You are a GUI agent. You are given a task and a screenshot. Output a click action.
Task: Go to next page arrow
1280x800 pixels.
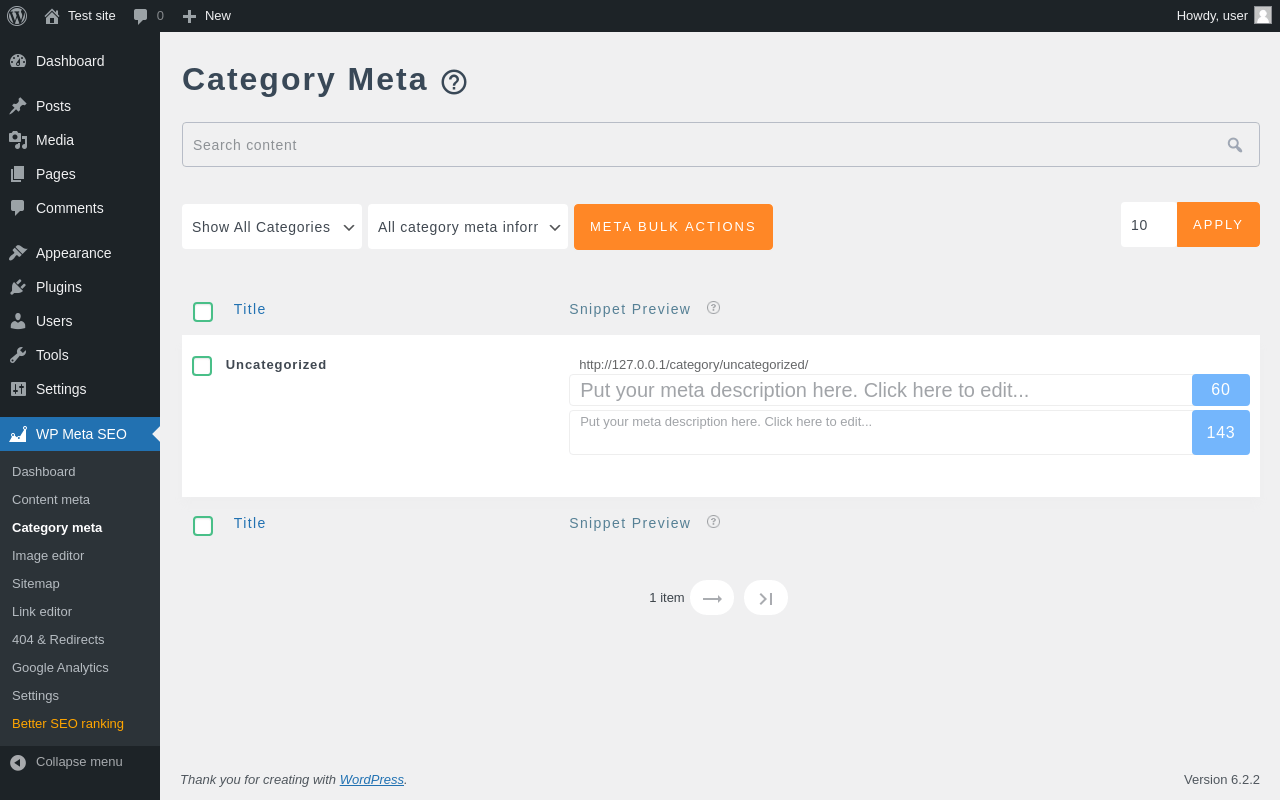[712, 598]
